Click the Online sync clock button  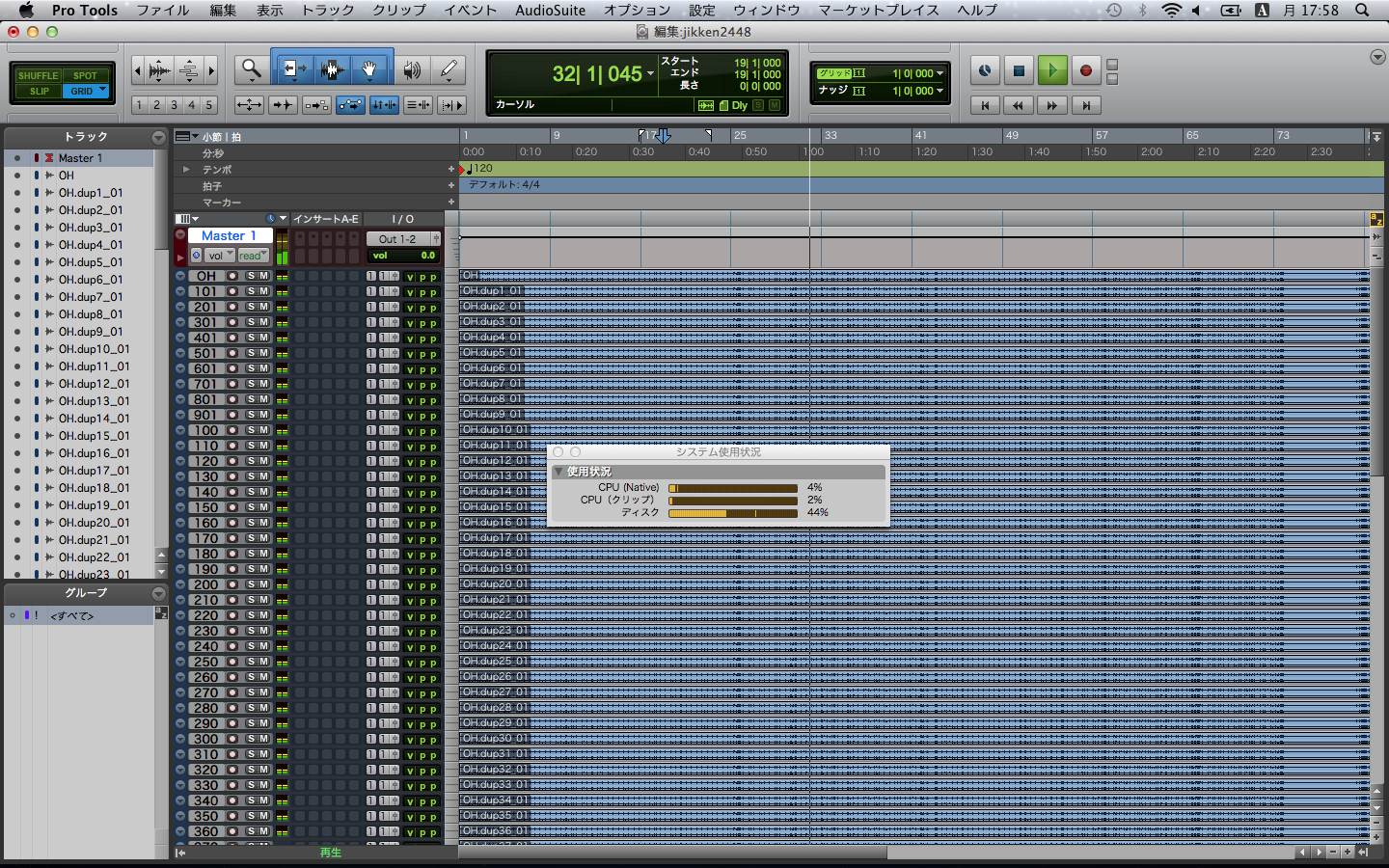984,70
